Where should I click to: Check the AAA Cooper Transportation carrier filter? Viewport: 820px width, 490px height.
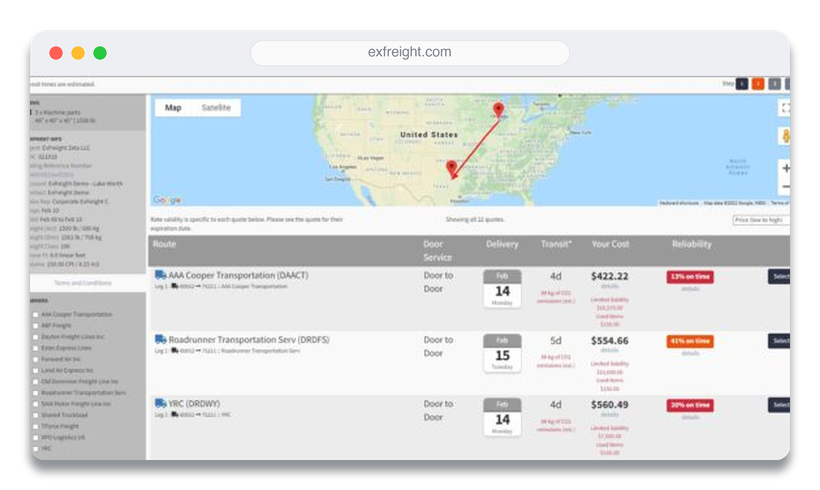[x=36, y=315]
